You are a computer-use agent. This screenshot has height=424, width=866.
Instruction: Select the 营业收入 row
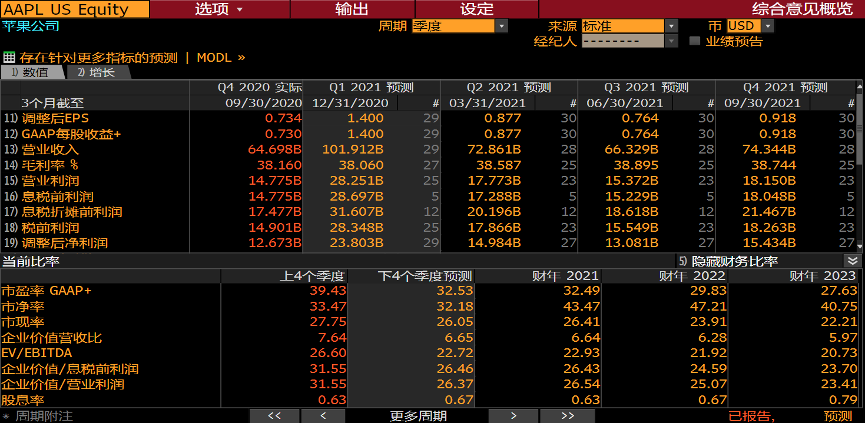pyautogui.click(x=429, y=149)
